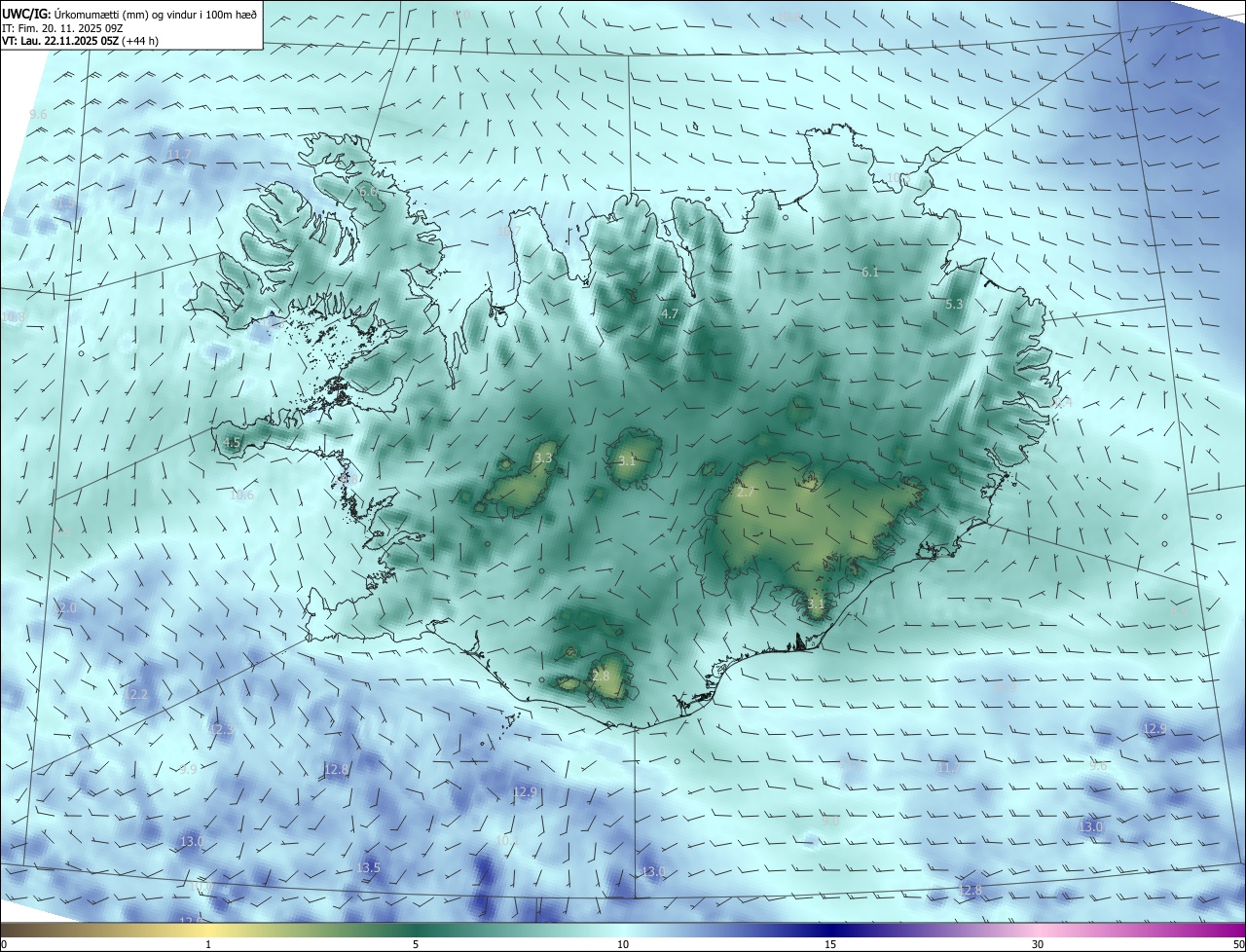
Task: Select the 'IT: Fim. 20. 11. 2025 09Z' line
Action: point(64,27)
